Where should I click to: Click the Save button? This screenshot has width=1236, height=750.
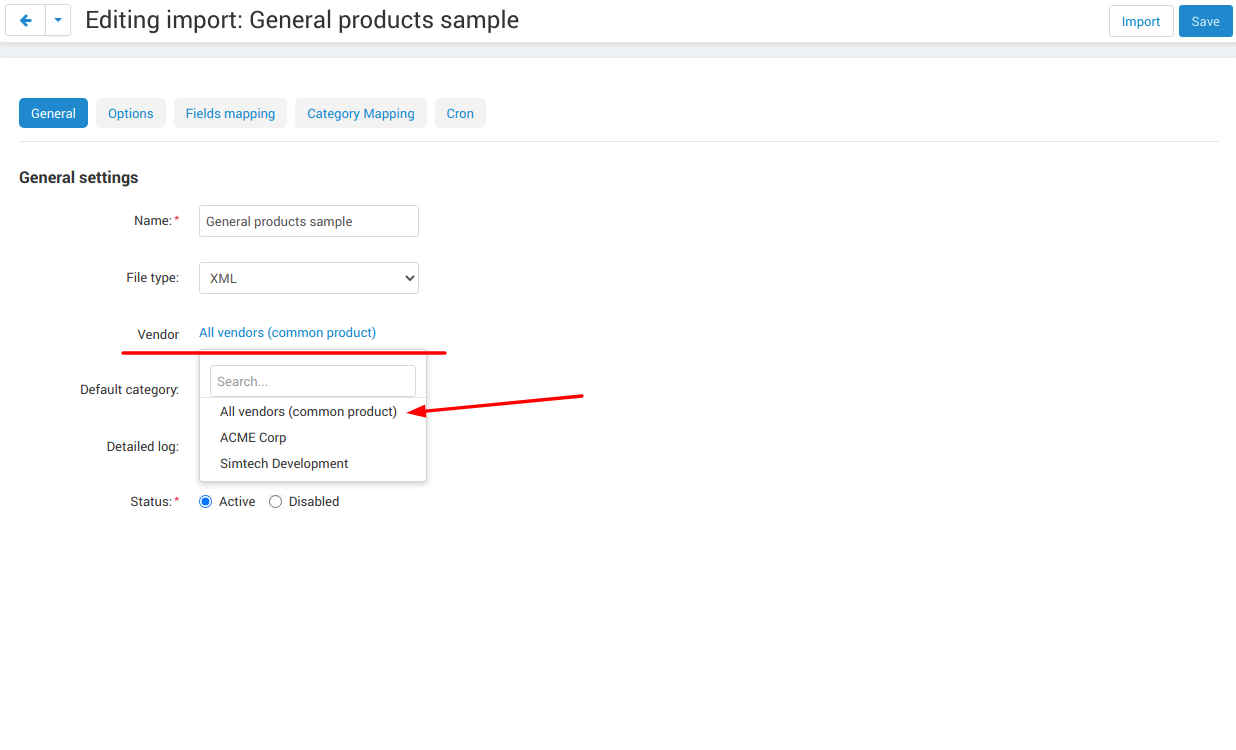1205,21
